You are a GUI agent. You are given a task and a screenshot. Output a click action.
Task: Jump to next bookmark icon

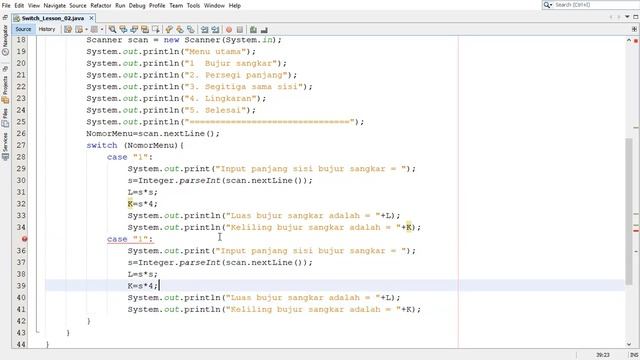pos(180,29)
